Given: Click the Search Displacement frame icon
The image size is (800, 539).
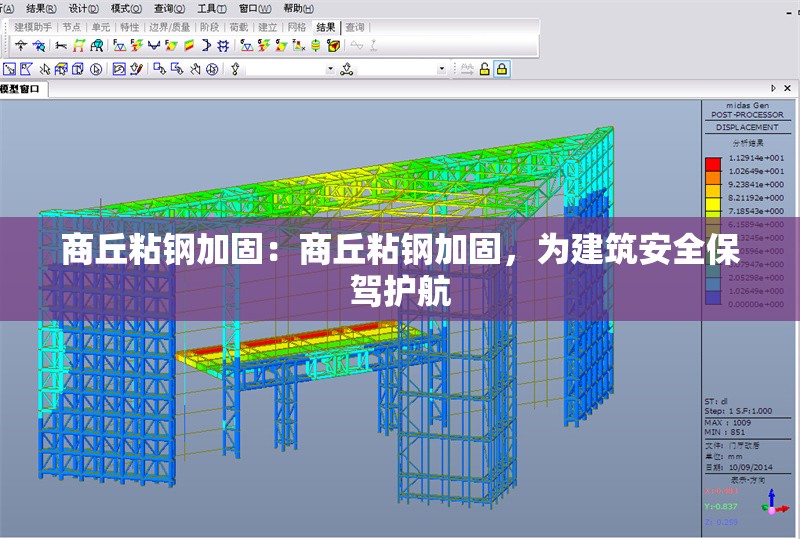Looking at the screenshot, I should pyautogui.click(x=96, y=46).
